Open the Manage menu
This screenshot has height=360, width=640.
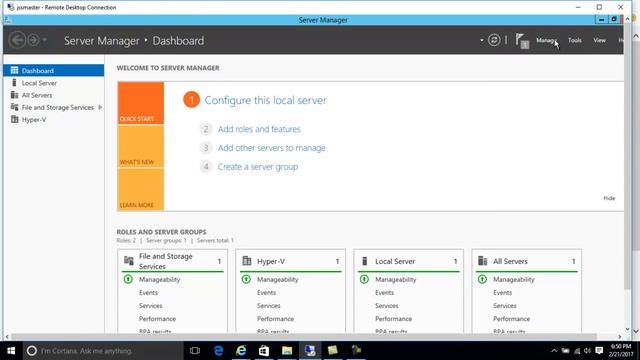[x=546, y=40]
